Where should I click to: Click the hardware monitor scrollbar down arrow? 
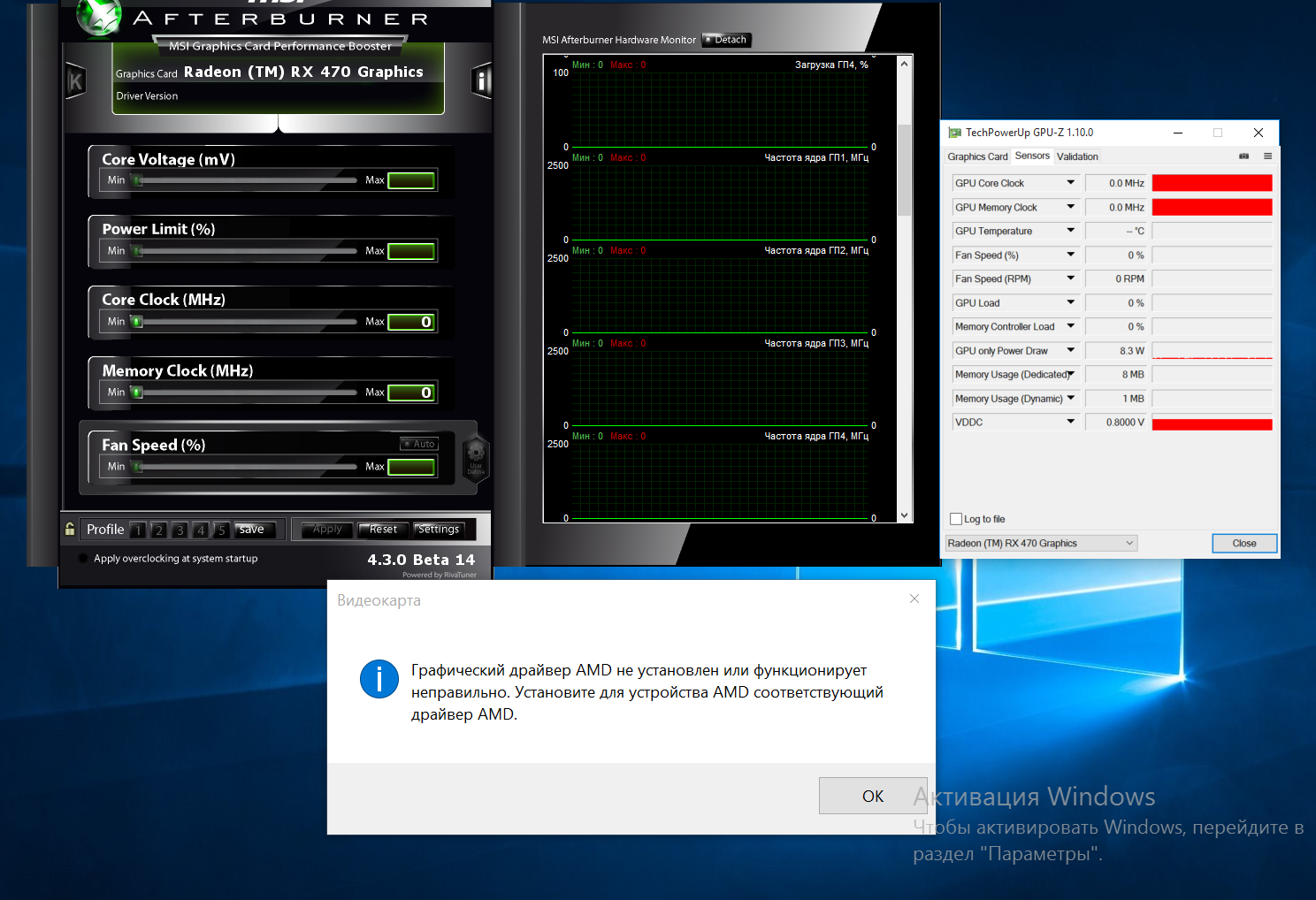(x=904, y=515)
